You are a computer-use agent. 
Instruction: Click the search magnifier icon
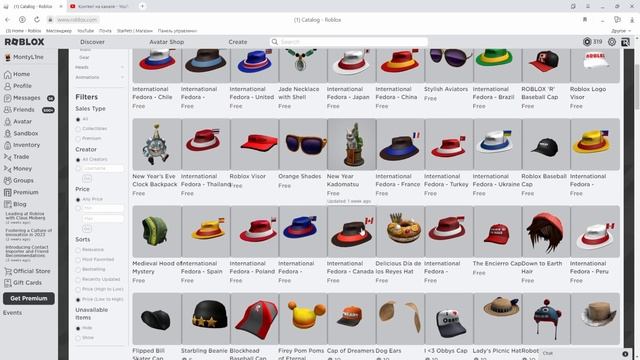tap(275, 42)
